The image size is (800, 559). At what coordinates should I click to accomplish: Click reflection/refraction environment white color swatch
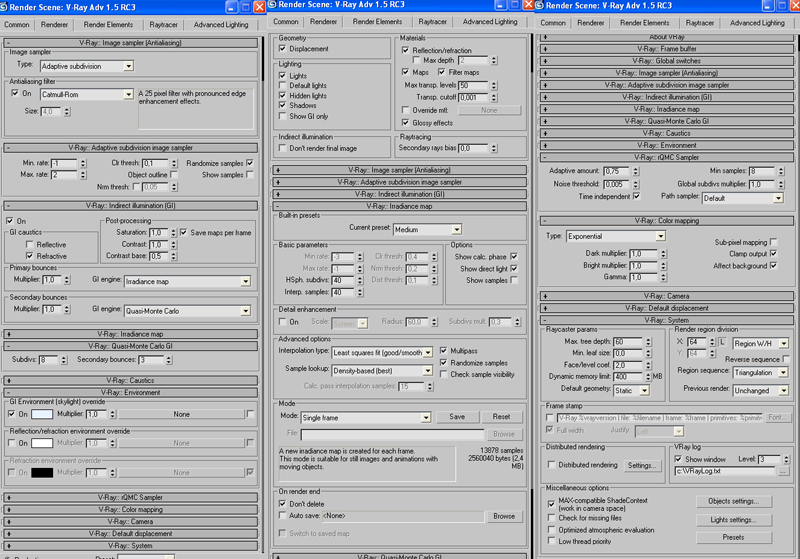tap(42, 443)
